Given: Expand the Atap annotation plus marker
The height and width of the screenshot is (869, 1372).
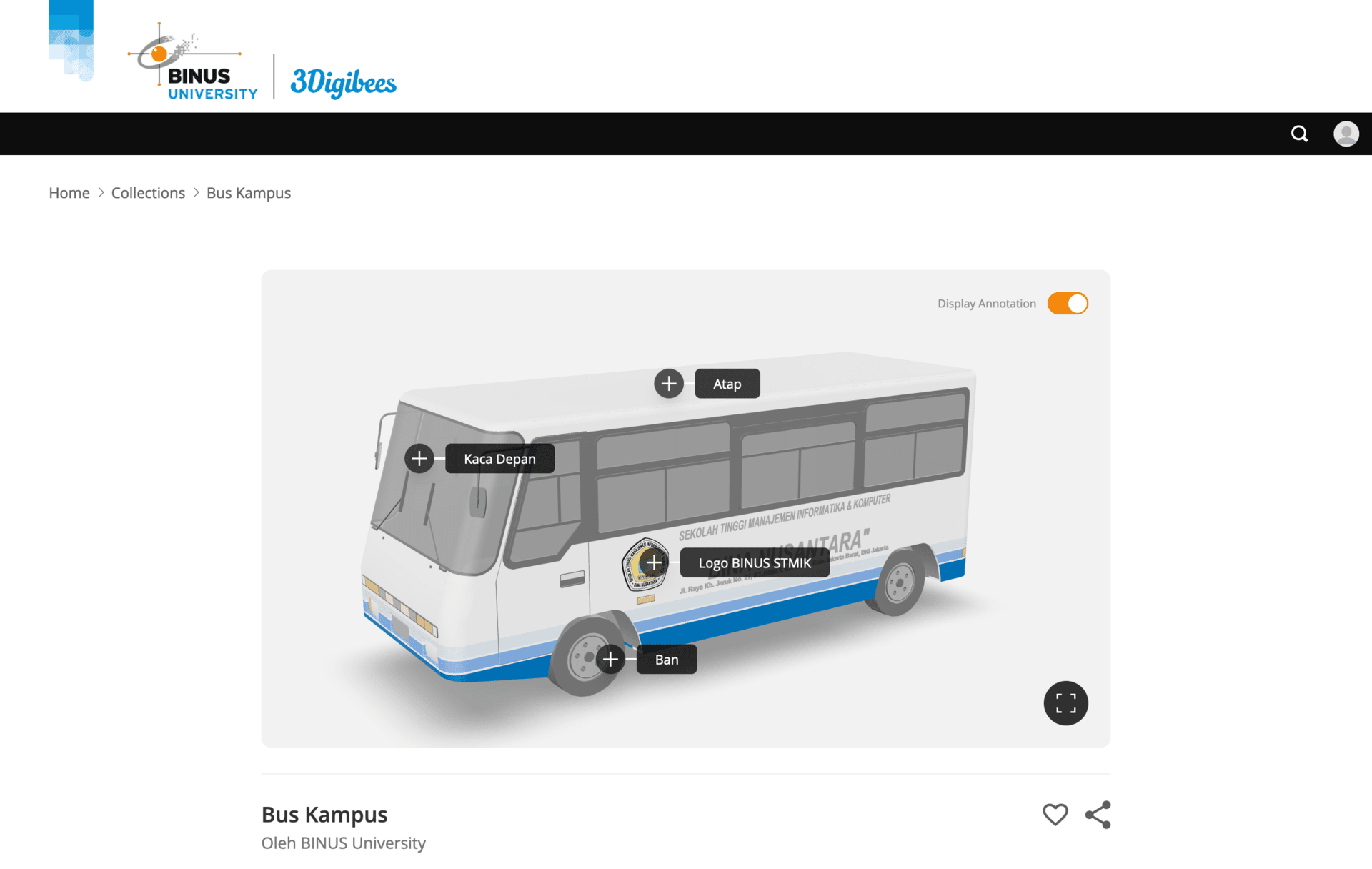Looking at the screenshot, I should point(669,384).
